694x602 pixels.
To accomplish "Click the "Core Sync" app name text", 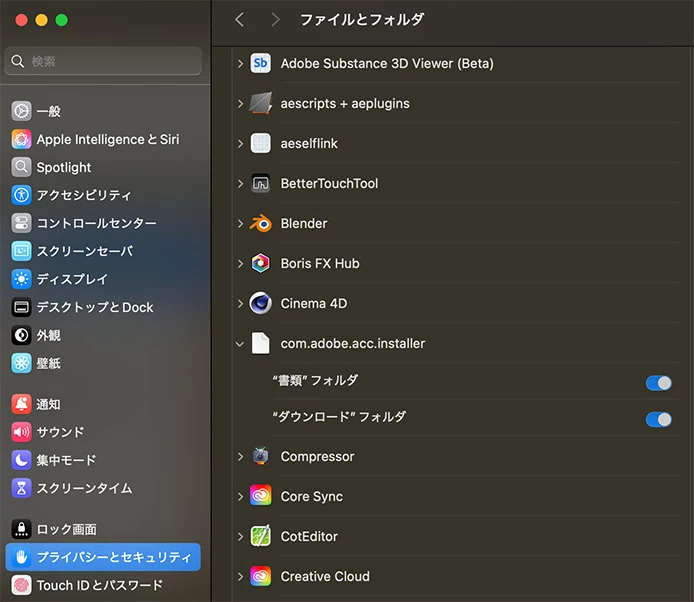I will click(312, 497).
